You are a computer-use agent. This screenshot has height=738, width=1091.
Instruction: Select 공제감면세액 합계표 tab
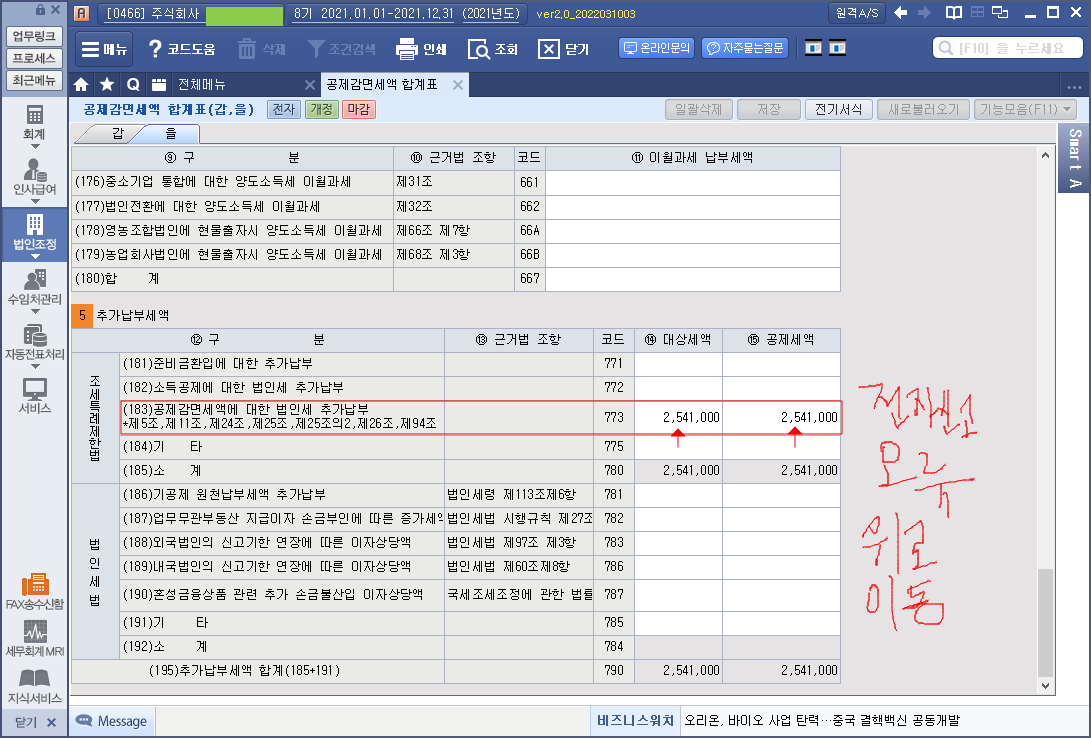pyautogui.click(x=382, y=85)
